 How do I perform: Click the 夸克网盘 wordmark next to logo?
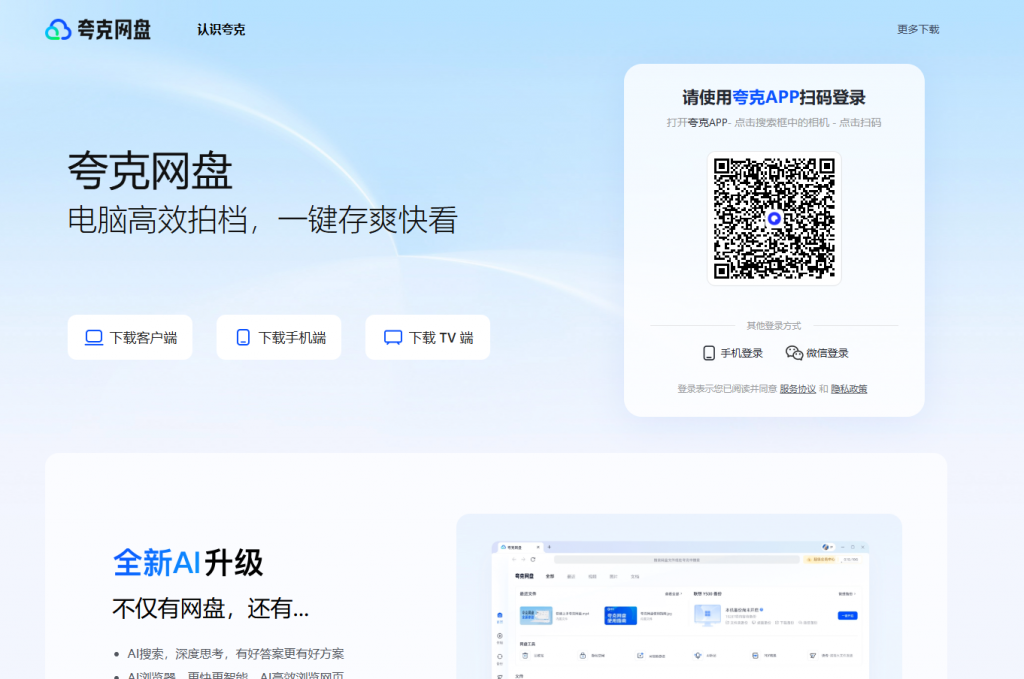click(113, 29)
